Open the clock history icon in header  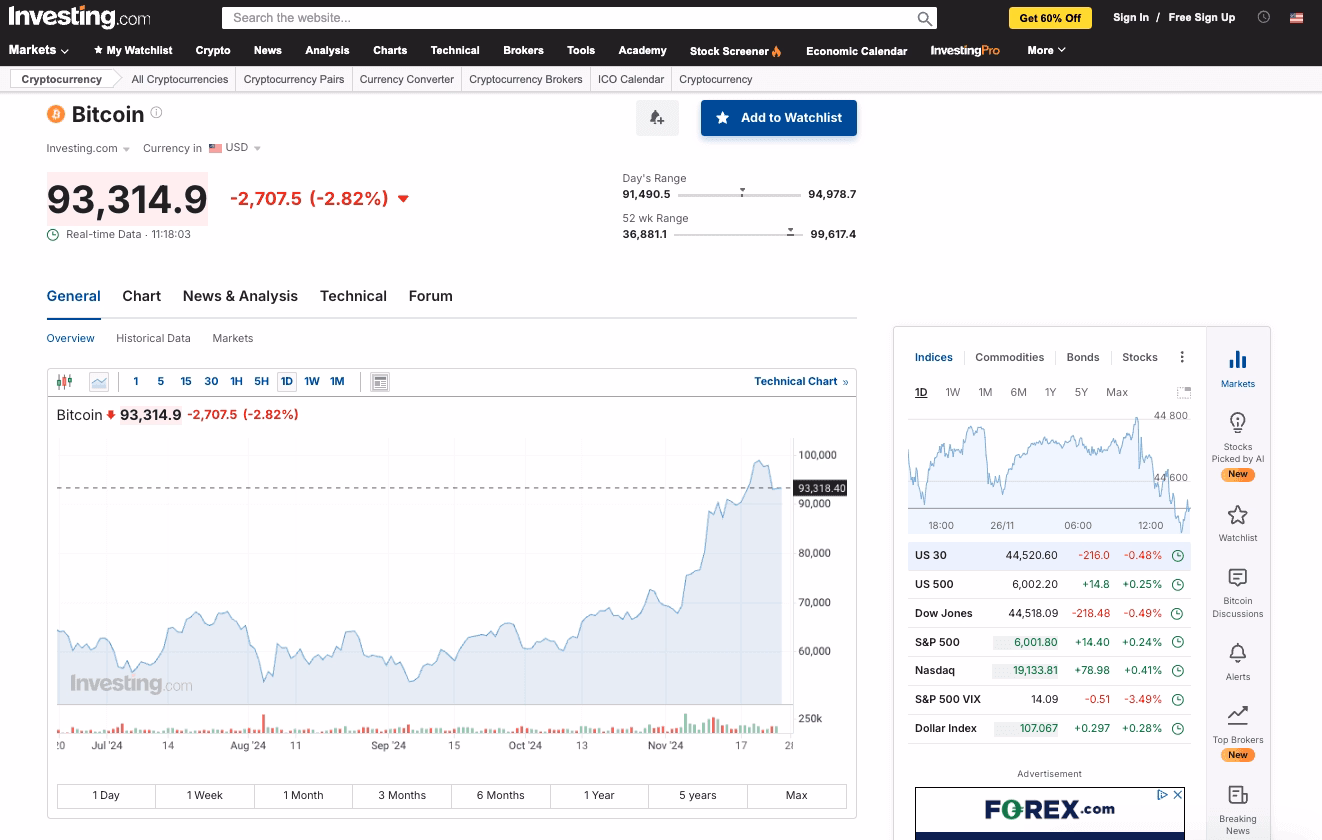click(1264, 17)
